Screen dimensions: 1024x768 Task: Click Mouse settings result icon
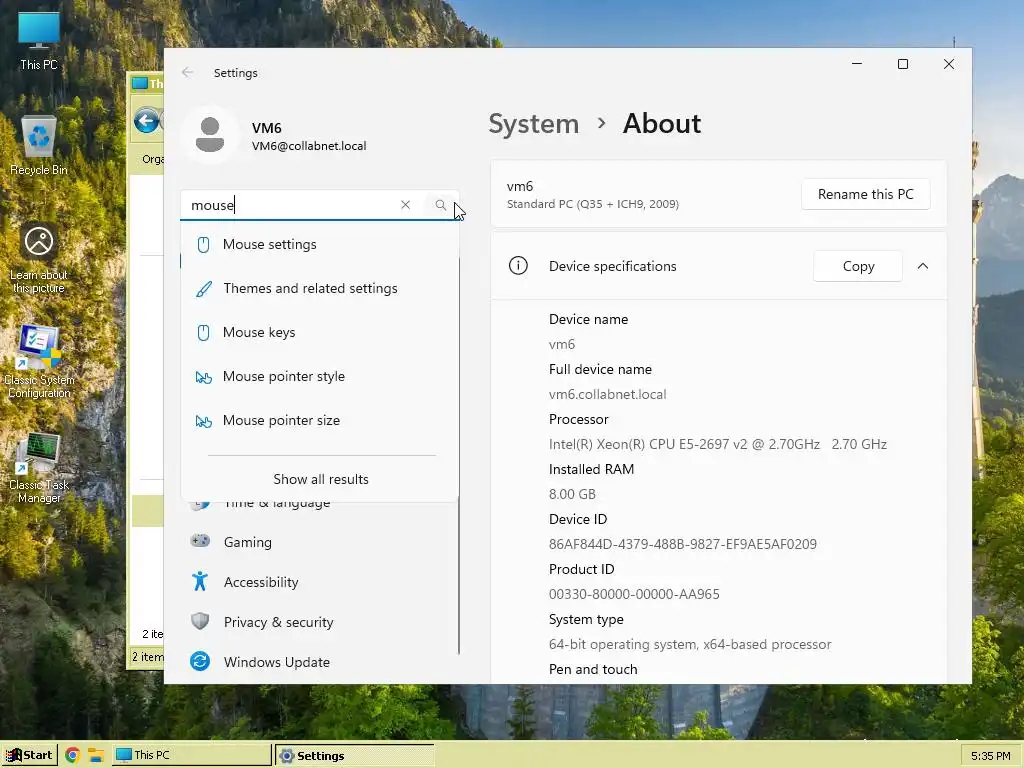click(x=203, y=244)
